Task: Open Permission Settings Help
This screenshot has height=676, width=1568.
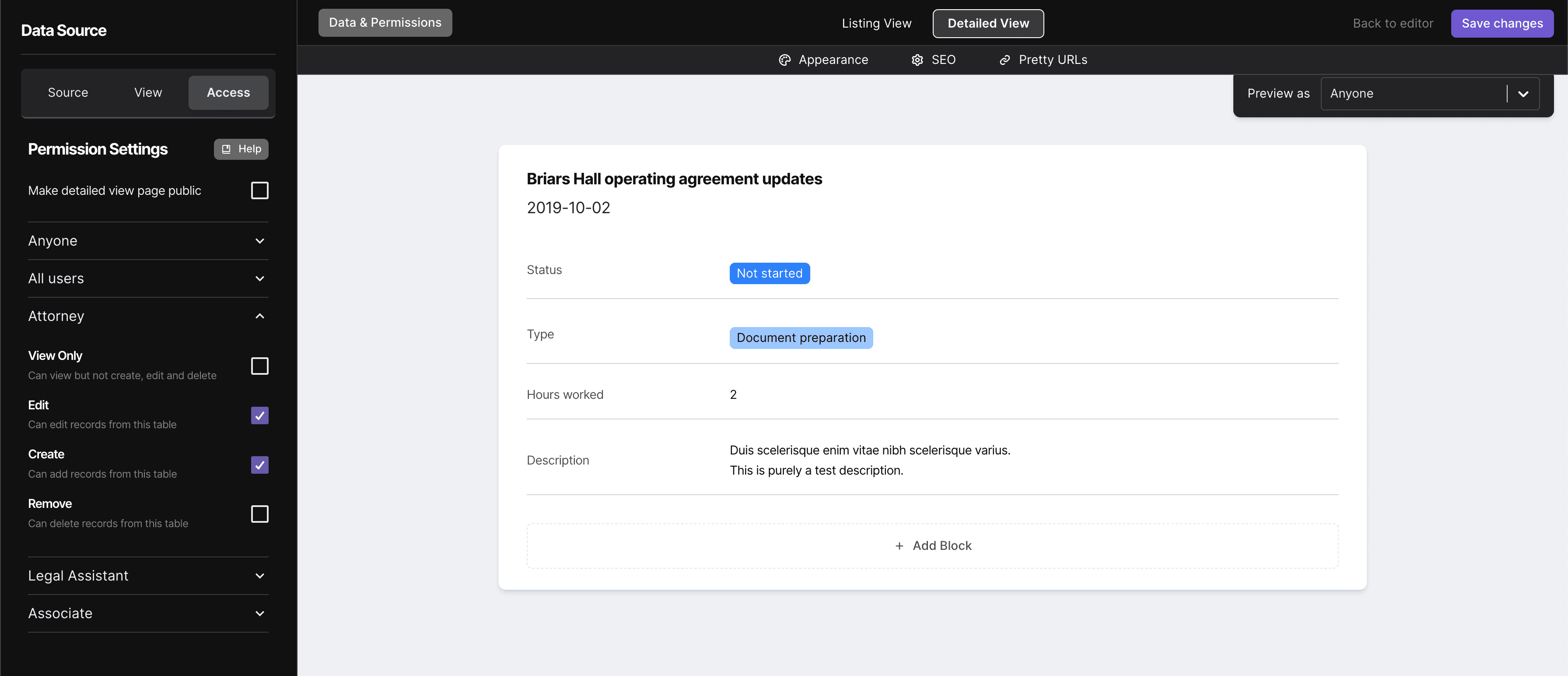Action: click(241, 149)
